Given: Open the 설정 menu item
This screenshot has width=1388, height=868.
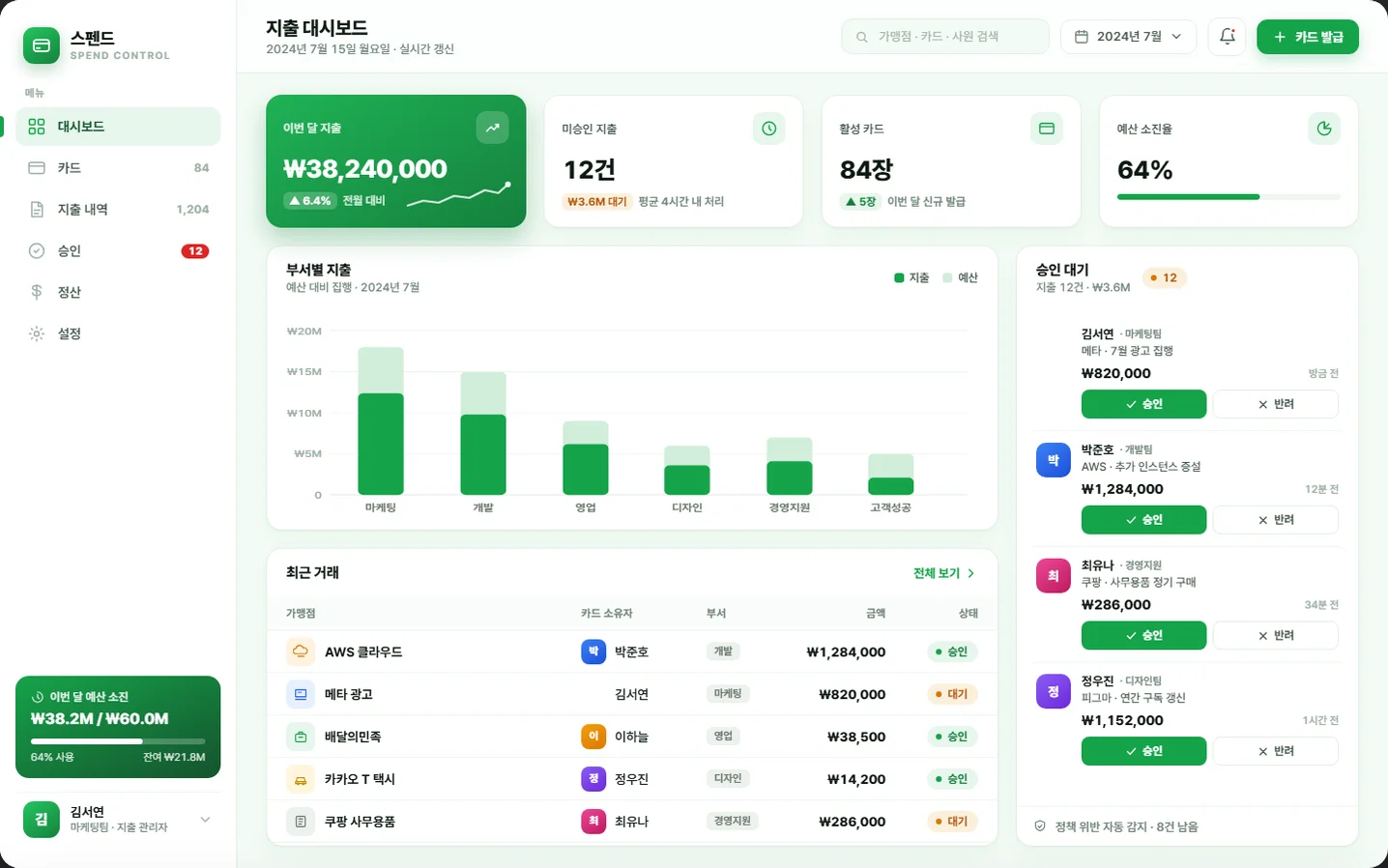Looking at the screenshot, I should click(x=118, y=333).
